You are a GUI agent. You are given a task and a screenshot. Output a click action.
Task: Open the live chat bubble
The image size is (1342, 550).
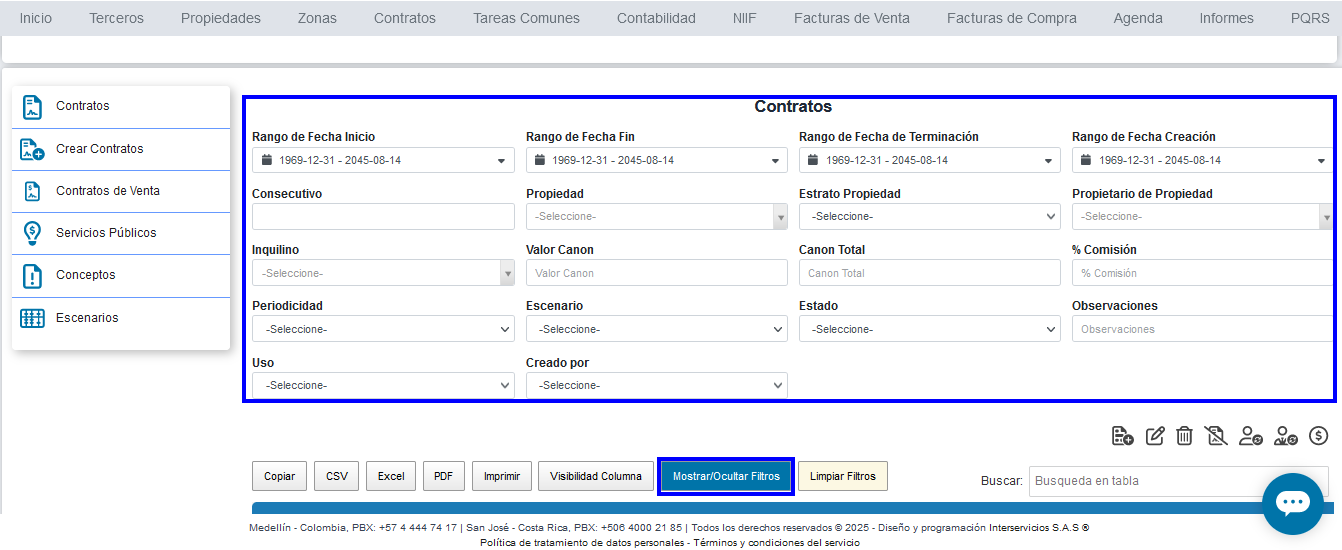(1292, 503)
